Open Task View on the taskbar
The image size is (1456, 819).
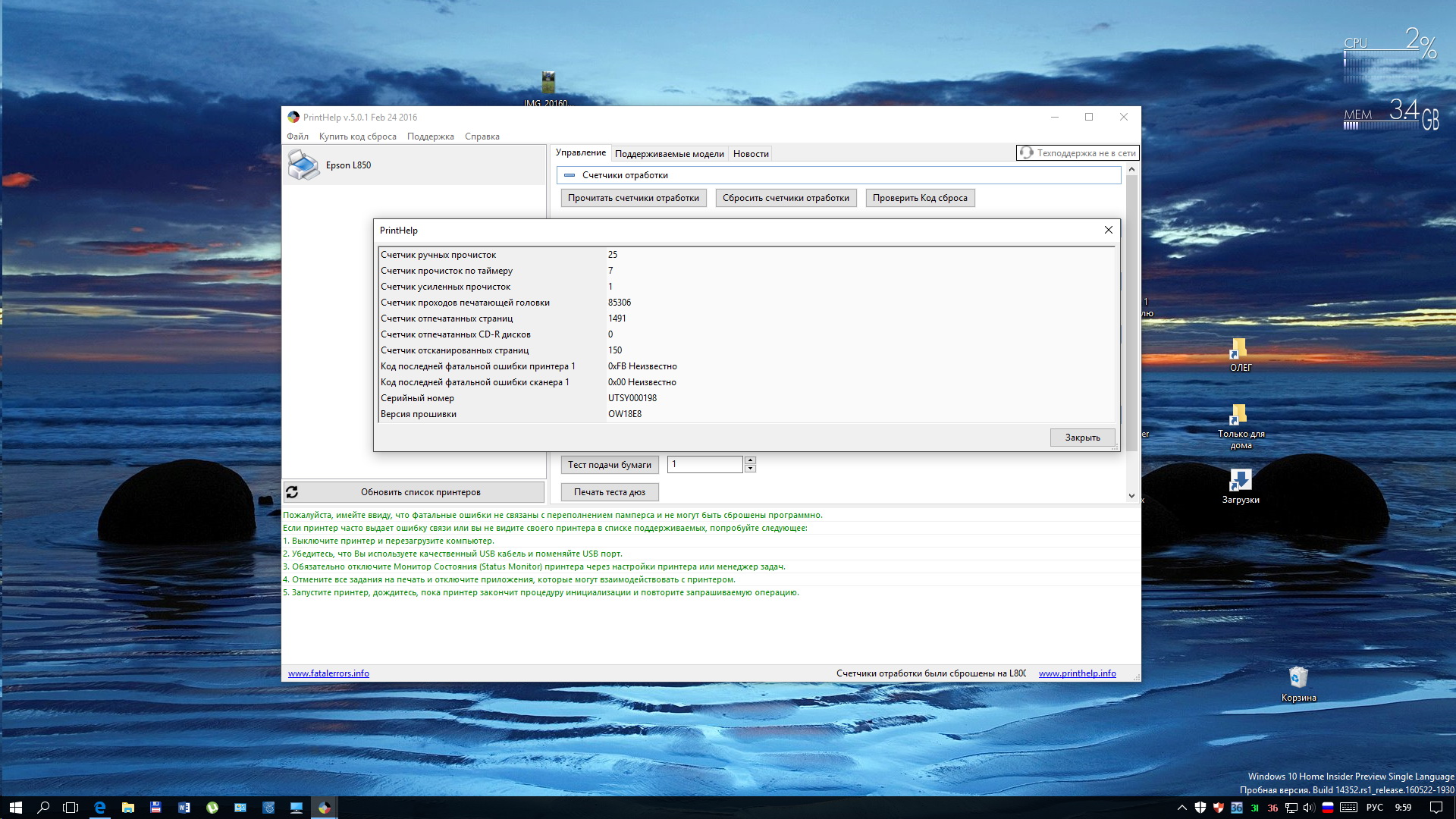coord(71,808)
